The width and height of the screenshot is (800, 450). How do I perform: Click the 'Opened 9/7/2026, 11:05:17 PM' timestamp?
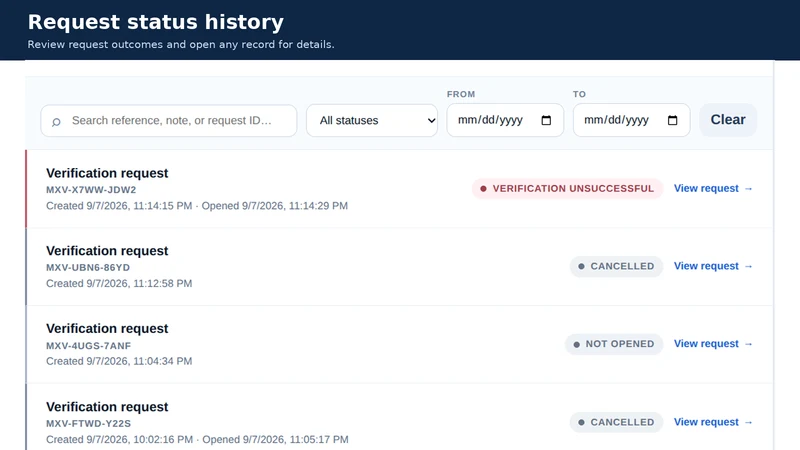click(276, 439)
